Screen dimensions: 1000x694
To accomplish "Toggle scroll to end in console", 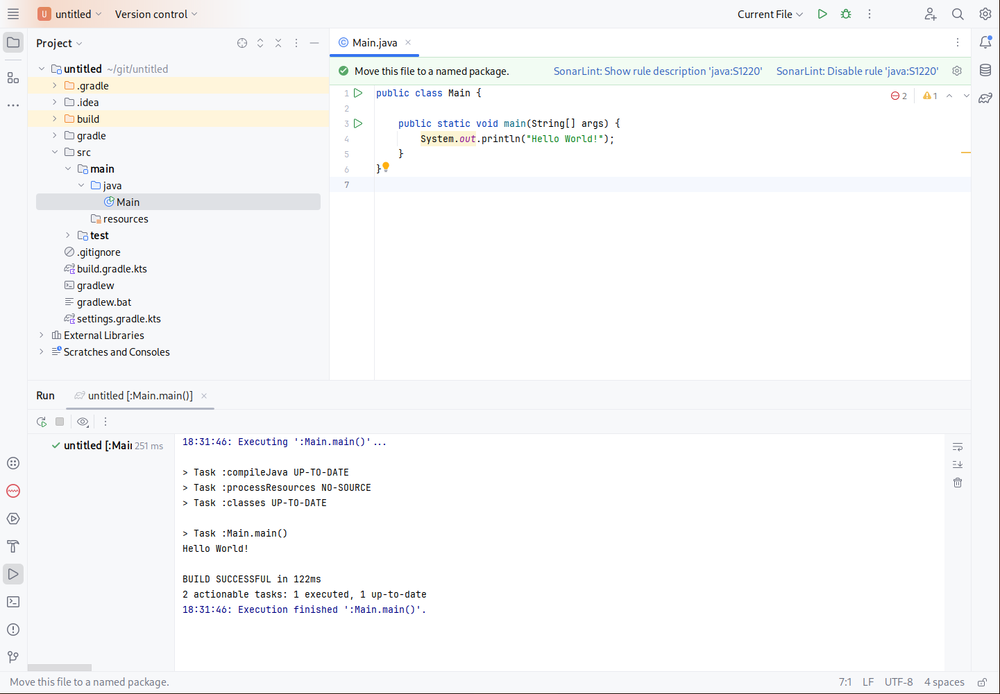I will tap(957, 465).
